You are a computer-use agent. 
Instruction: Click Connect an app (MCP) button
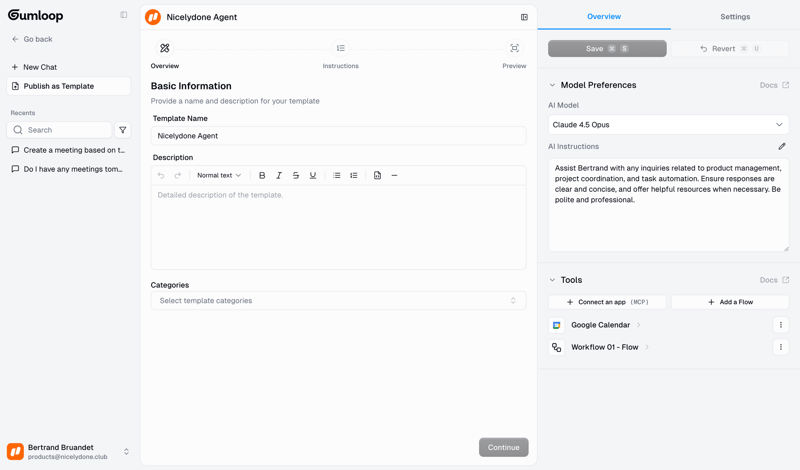tap(607, 302)
